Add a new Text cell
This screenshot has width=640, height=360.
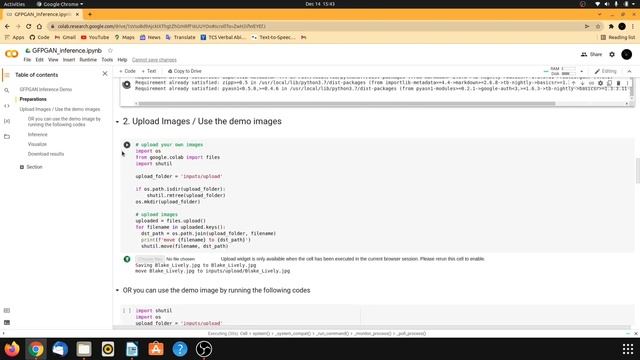click(x=149, y=71)
